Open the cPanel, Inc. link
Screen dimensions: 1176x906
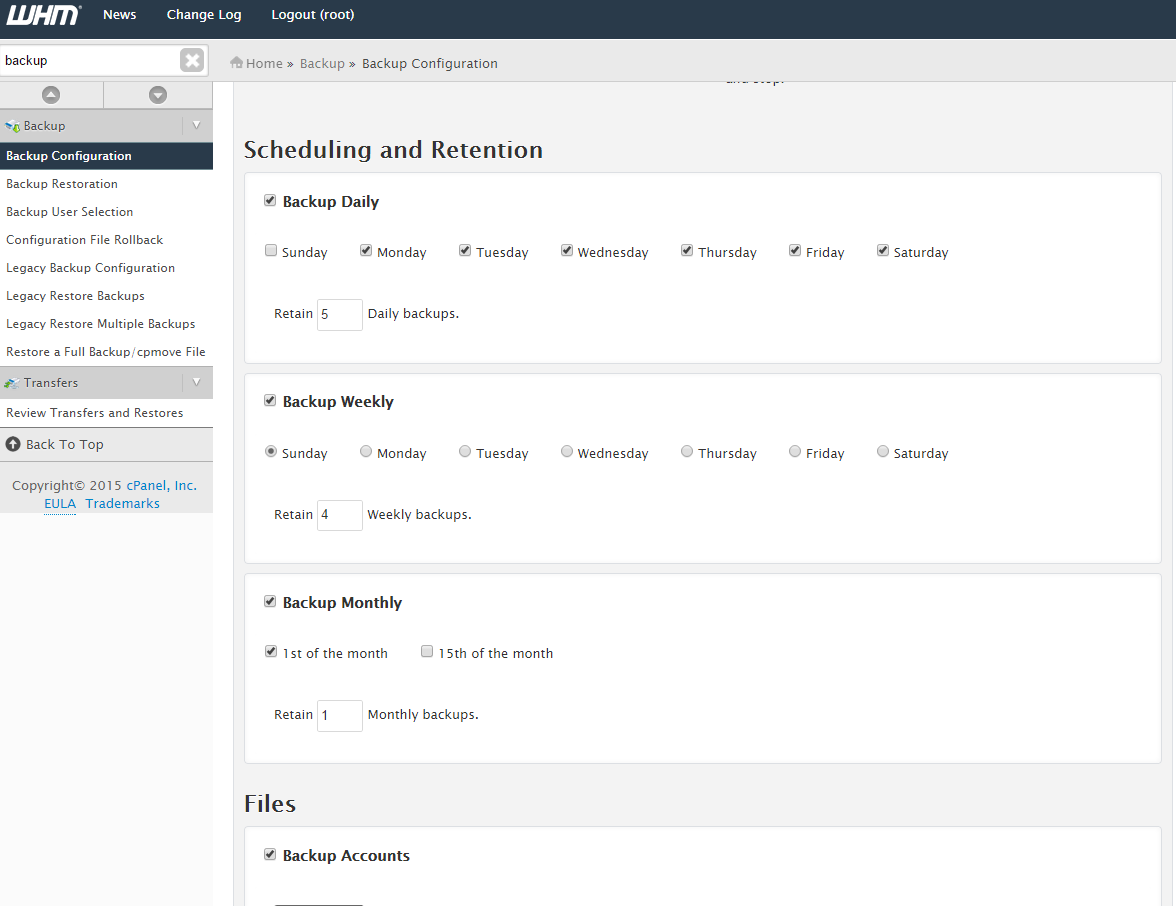[x=161, y=486]
